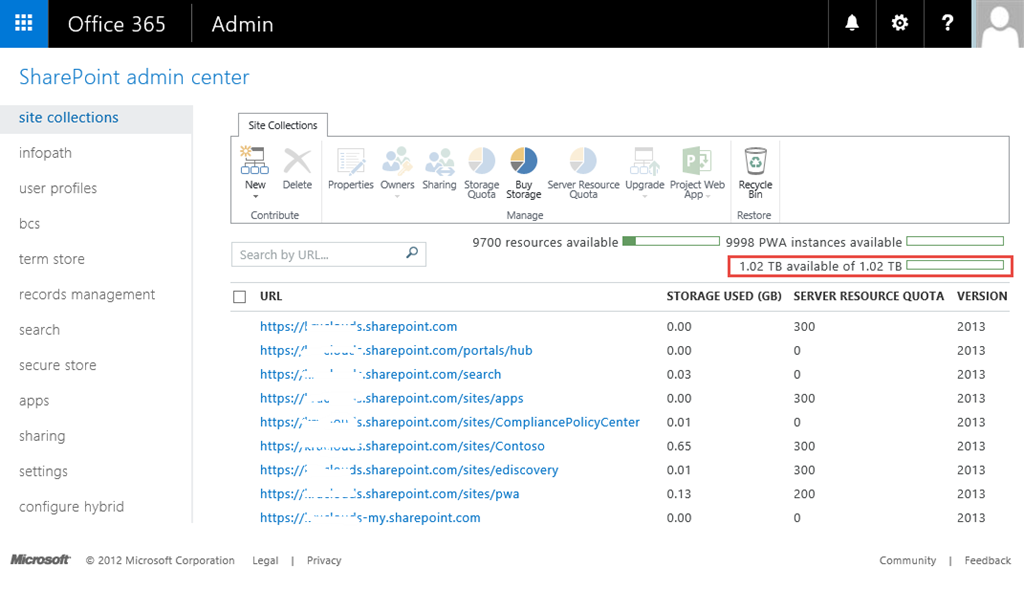
Task: Click the 200 server resource quota value
Action: coord(804,494)
